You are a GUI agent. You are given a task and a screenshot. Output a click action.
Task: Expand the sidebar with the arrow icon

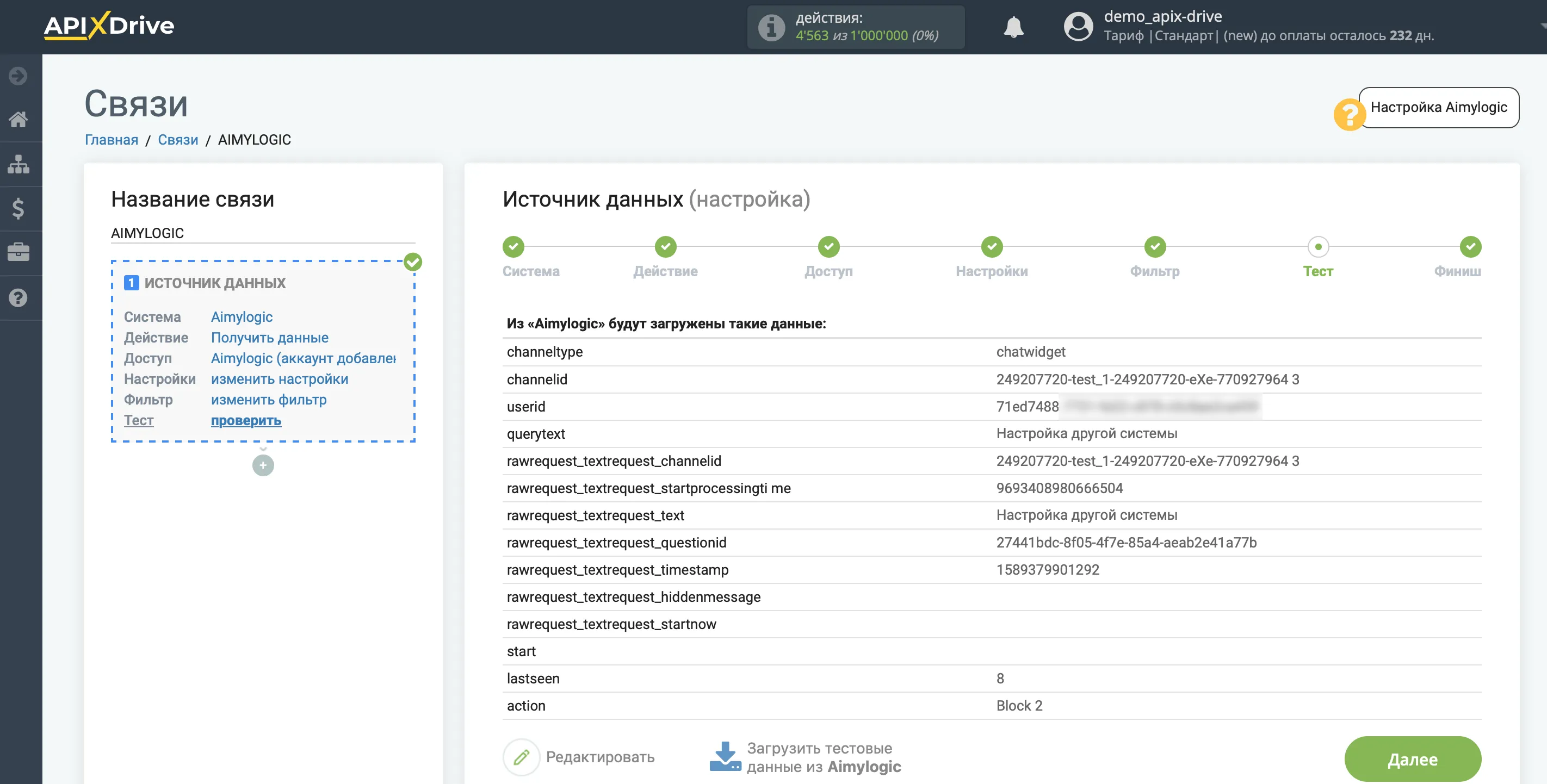pos(18,76)
